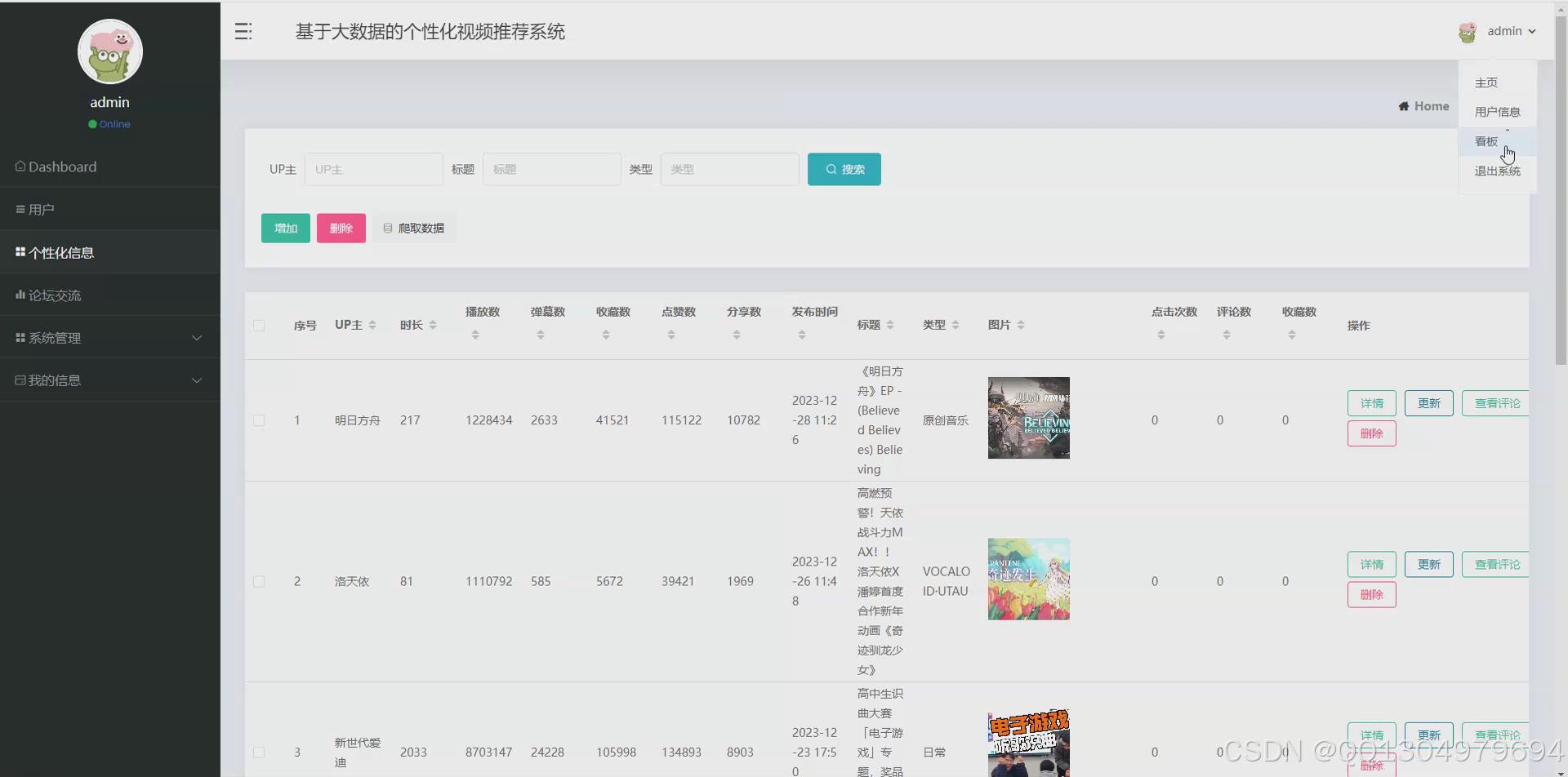Select 用户信息 in the admin menu
This screenshot has height=777, width=1568.
[x=1497, y=112]
